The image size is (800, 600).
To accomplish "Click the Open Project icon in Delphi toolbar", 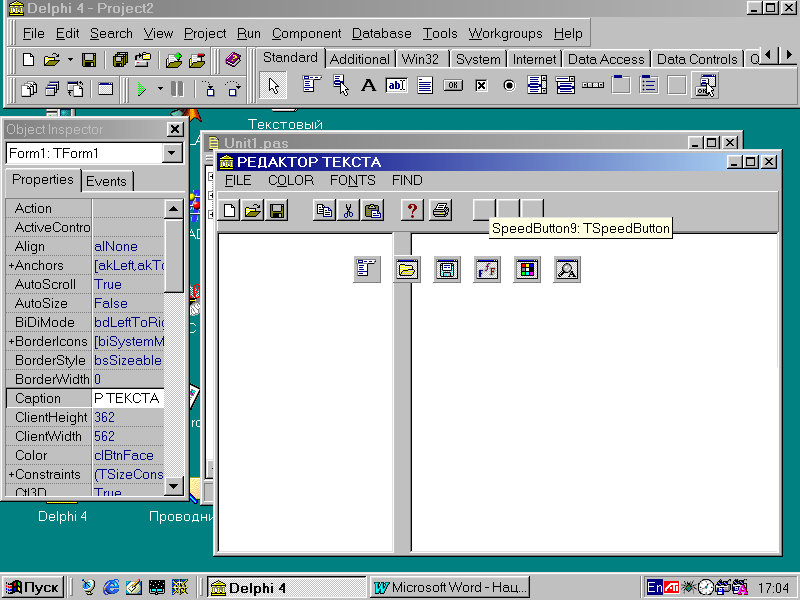I will click(143, 60).
